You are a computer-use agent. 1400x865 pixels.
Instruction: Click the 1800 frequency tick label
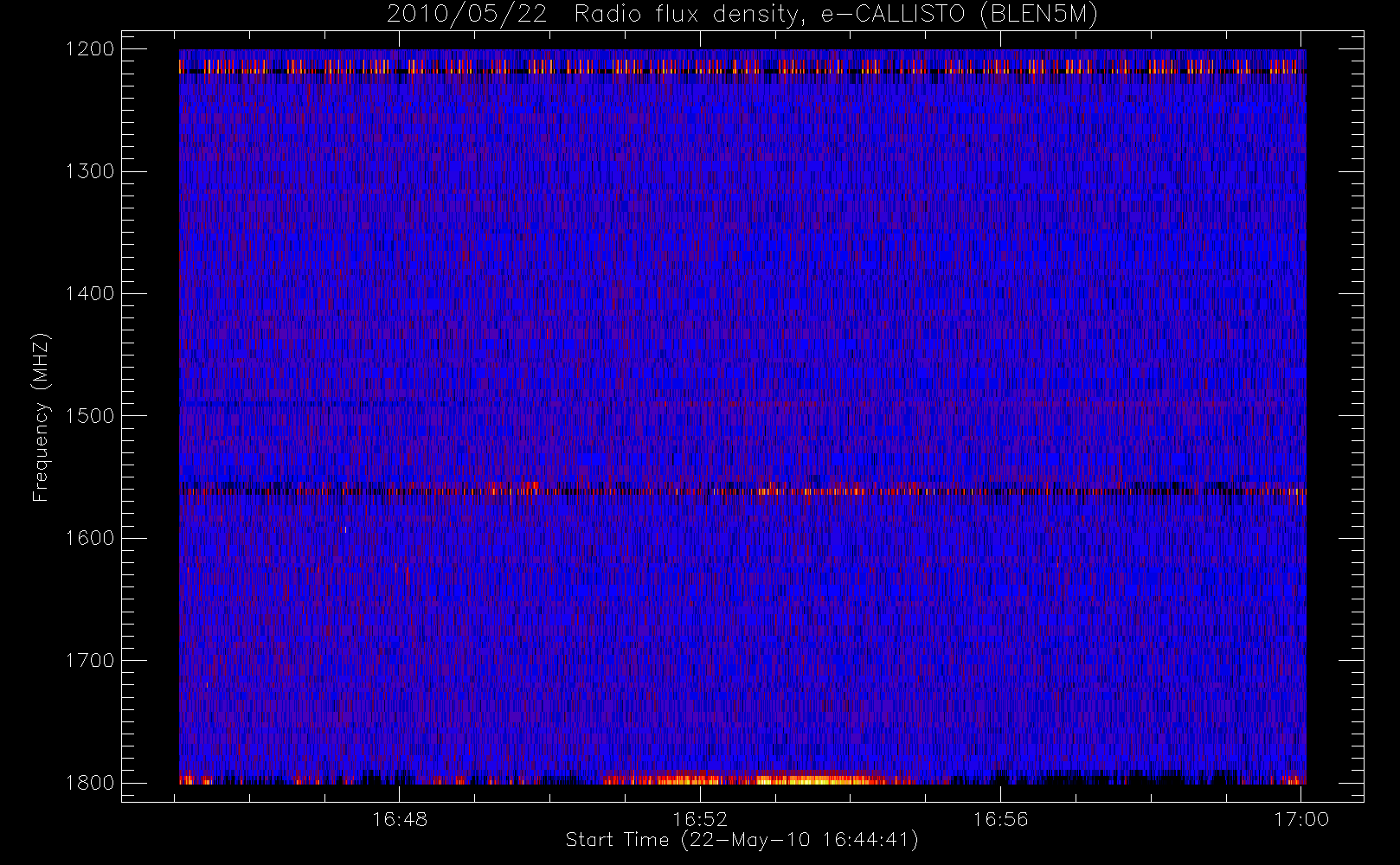click(x=91, y=783)
